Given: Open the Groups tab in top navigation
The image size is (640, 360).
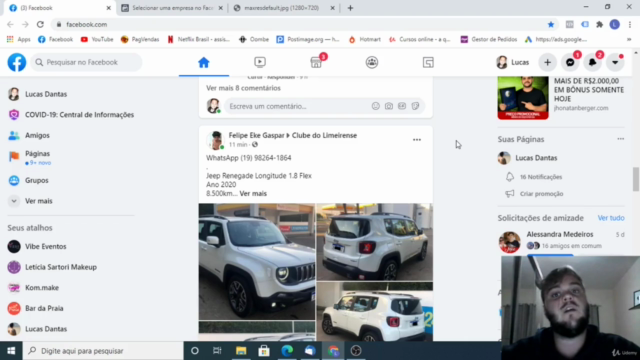Looking at the screenshot, I should click(372, 62).
